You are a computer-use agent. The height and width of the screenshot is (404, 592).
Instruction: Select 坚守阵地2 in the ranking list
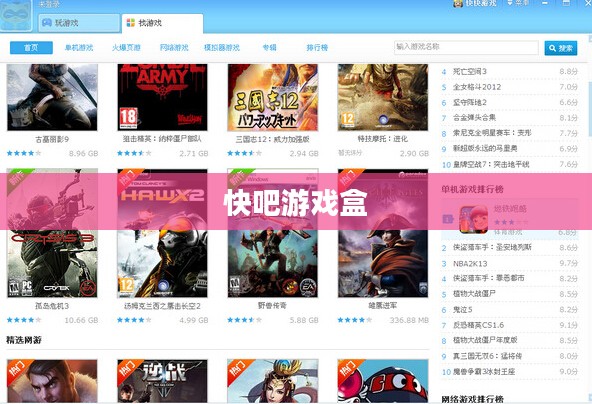(470, 102)
